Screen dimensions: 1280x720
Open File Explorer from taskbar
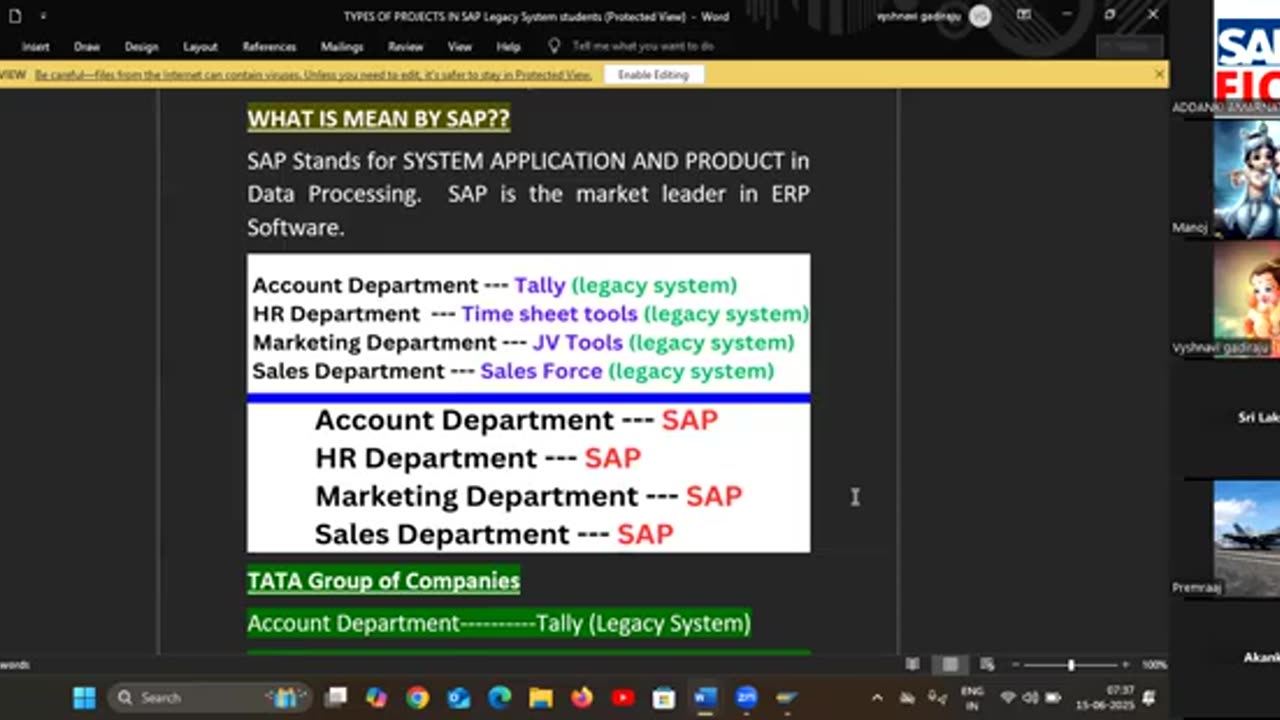click(x=540, y=698)
